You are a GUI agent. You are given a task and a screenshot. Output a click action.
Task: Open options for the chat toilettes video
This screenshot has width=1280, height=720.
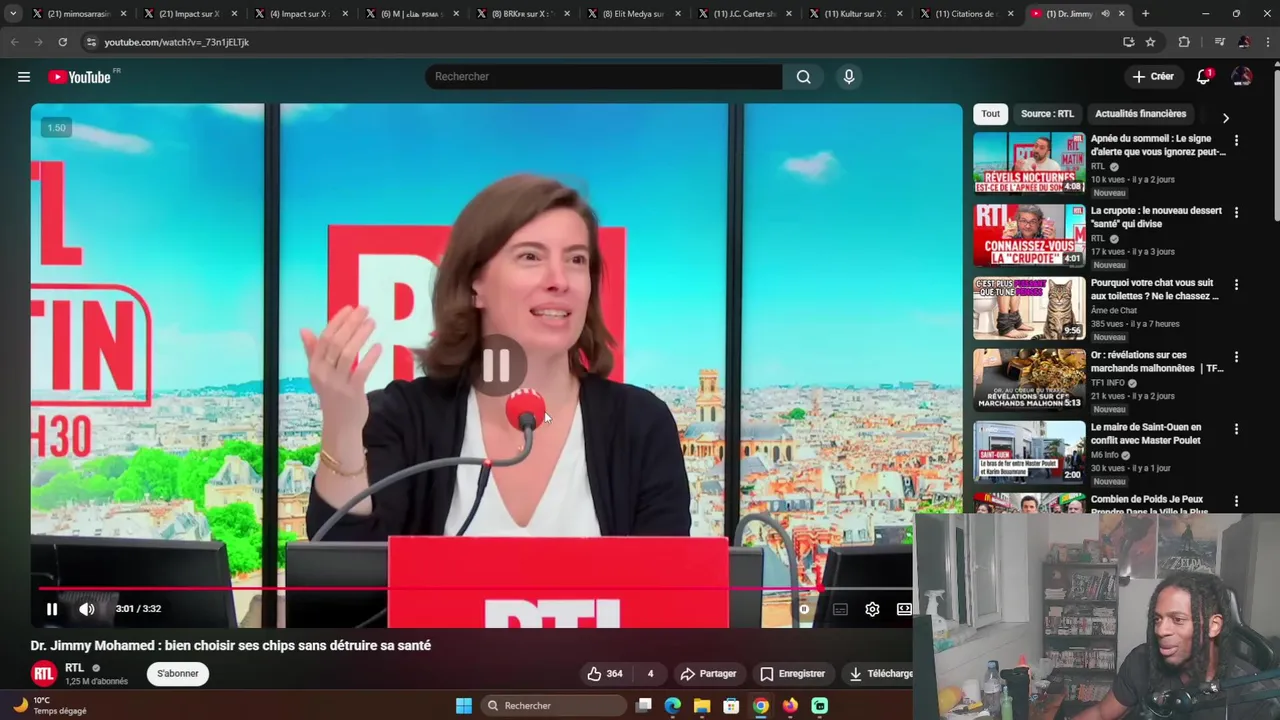coord(1236,285)
